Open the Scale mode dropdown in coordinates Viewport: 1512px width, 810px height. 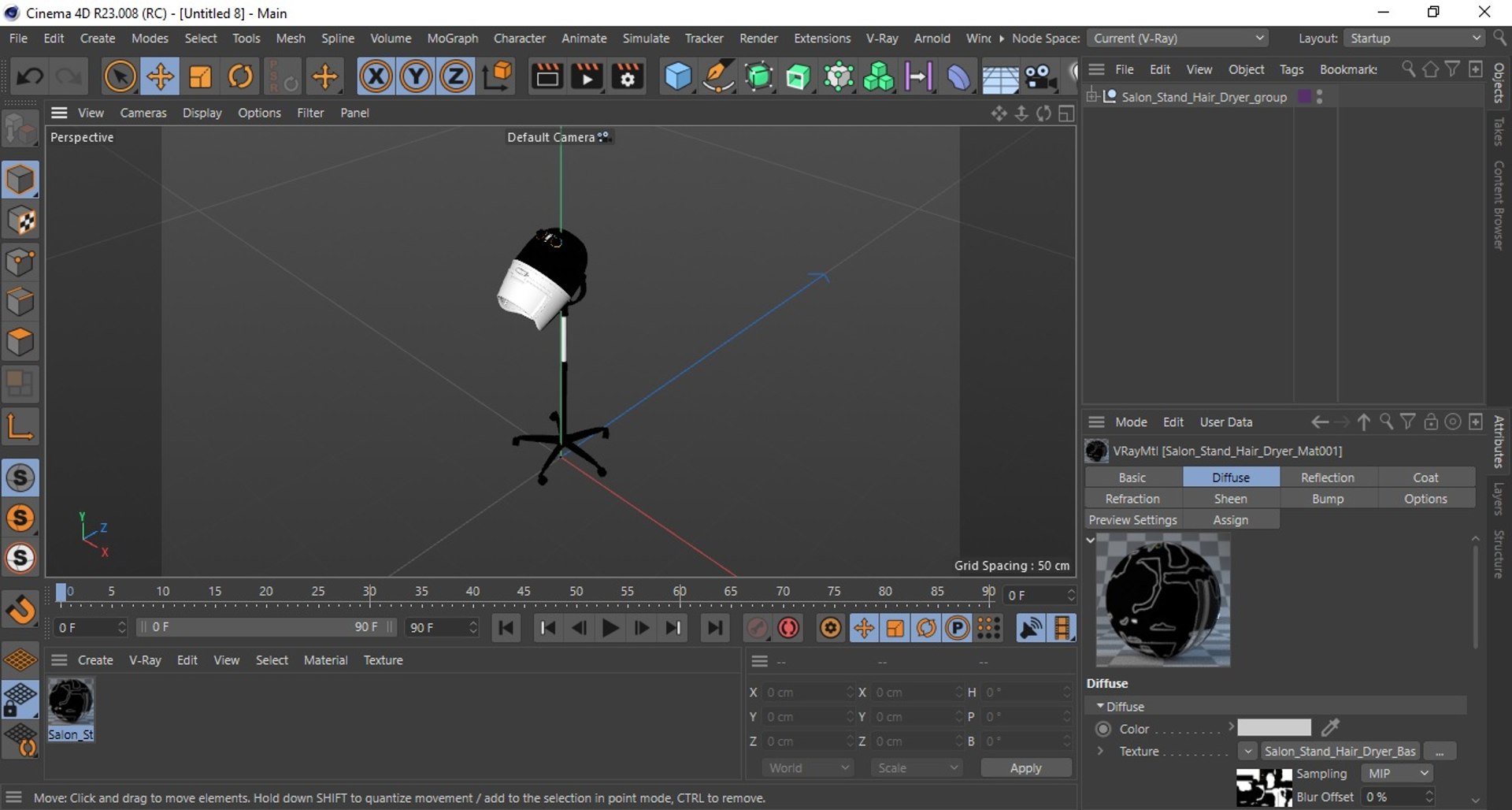tap(917, 767)
